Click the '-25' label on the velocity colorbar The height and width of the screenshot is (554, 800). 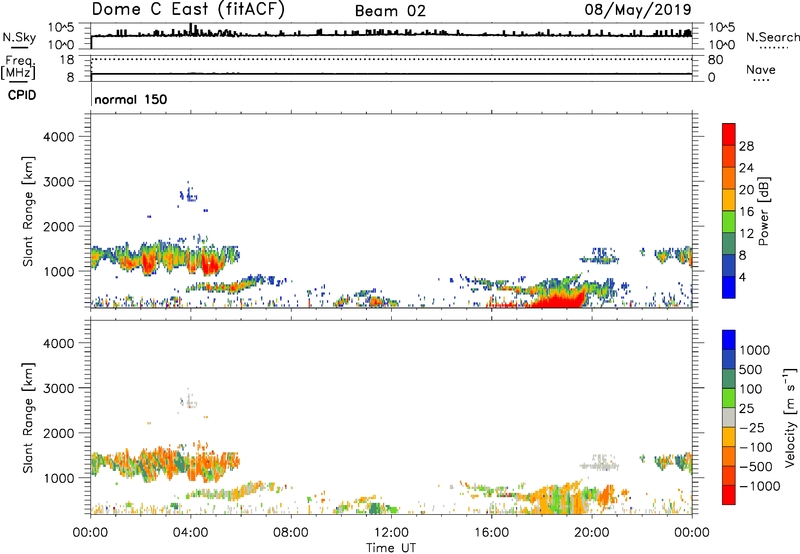pyautogui.click(x=752, y=428)
